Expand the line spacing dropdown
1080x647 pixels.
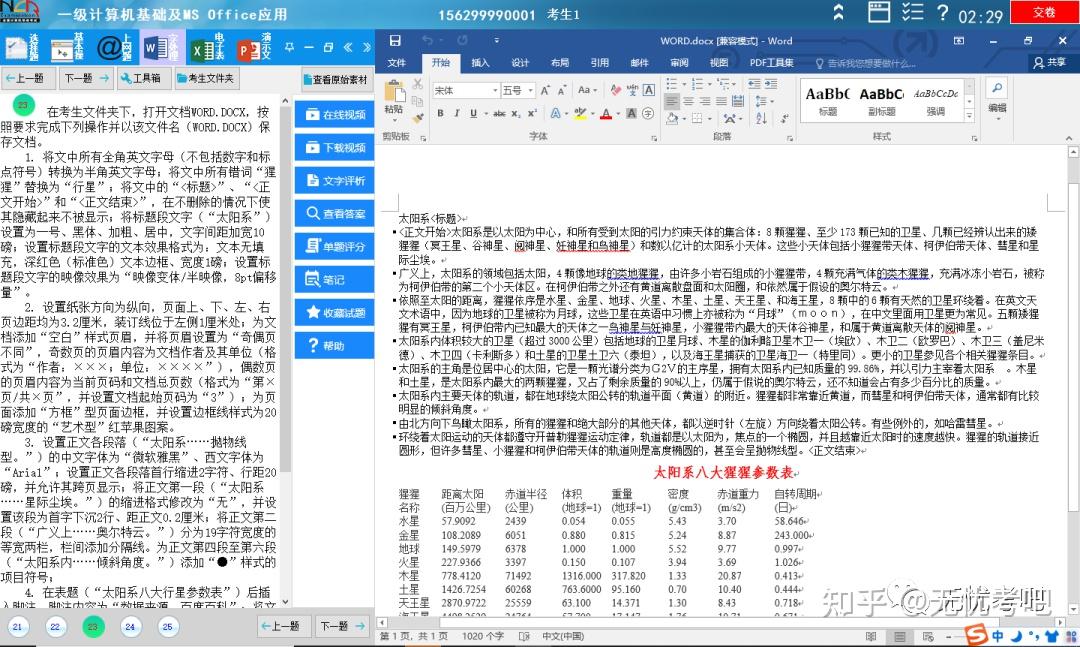tap(764, 101)
